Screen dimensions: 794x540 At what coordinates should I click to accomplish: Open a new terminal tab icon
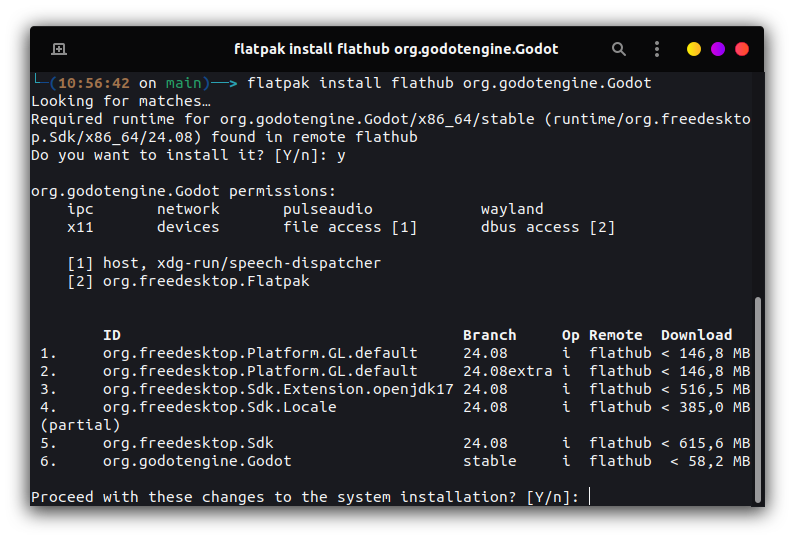pos(59,49)
